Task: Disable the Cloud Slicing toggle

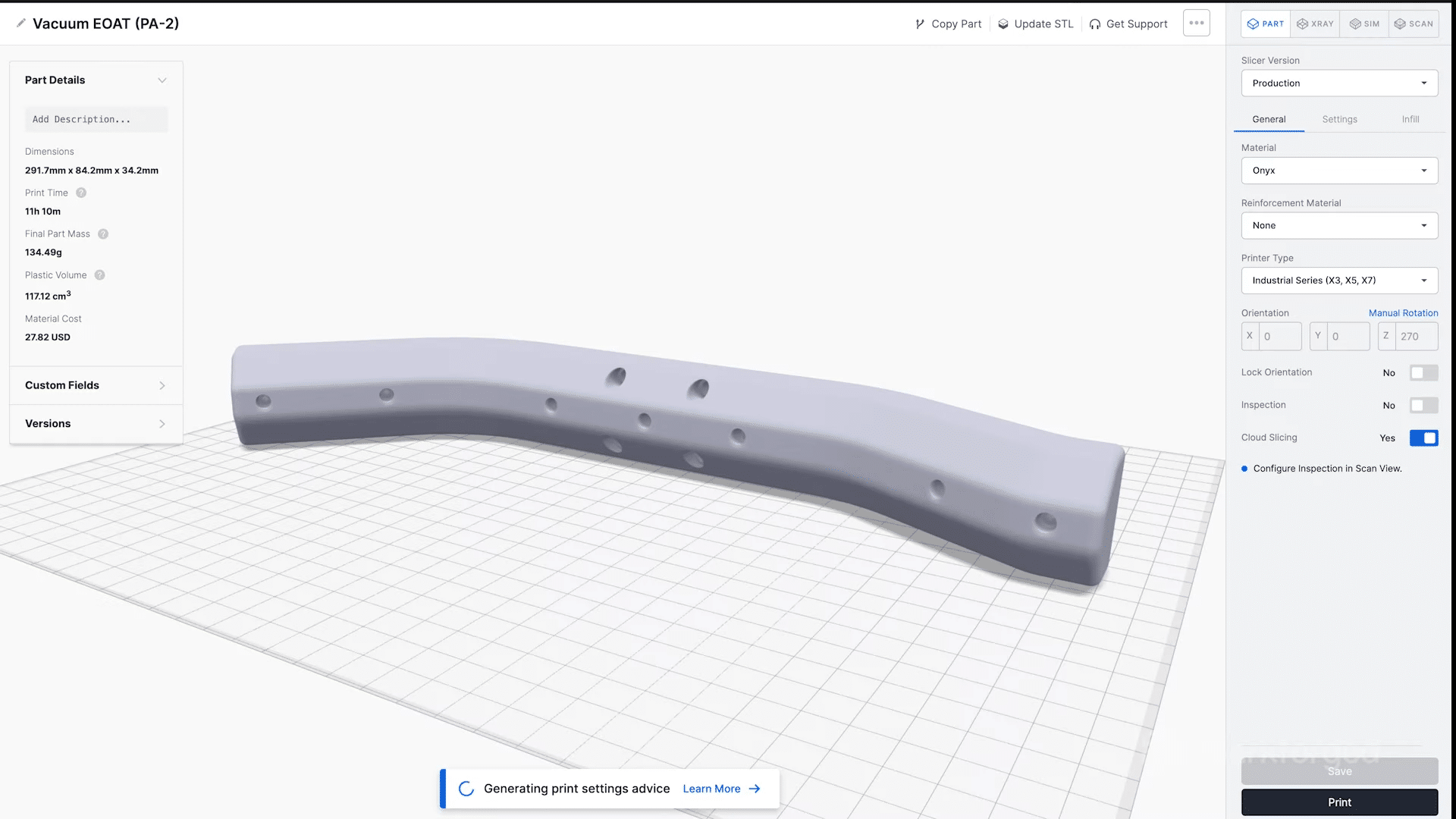Action: click(x=1423, y=438)
